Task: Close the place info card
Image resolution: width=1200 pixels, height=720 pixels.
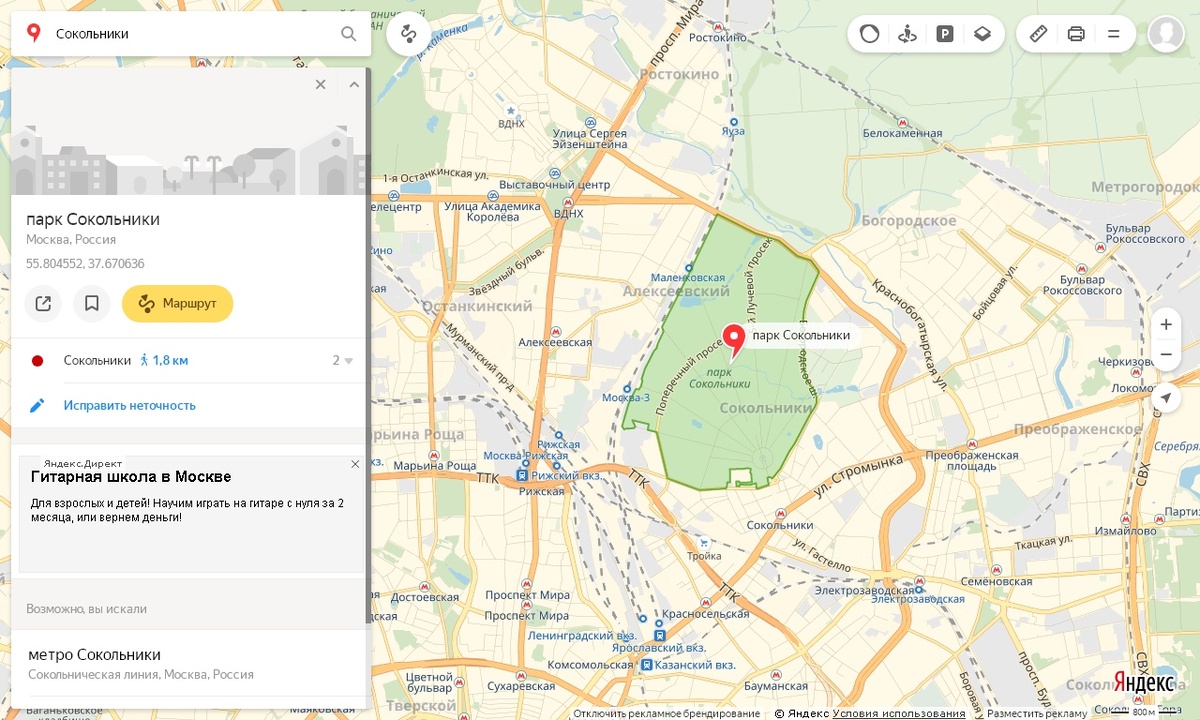Action: 321,85
